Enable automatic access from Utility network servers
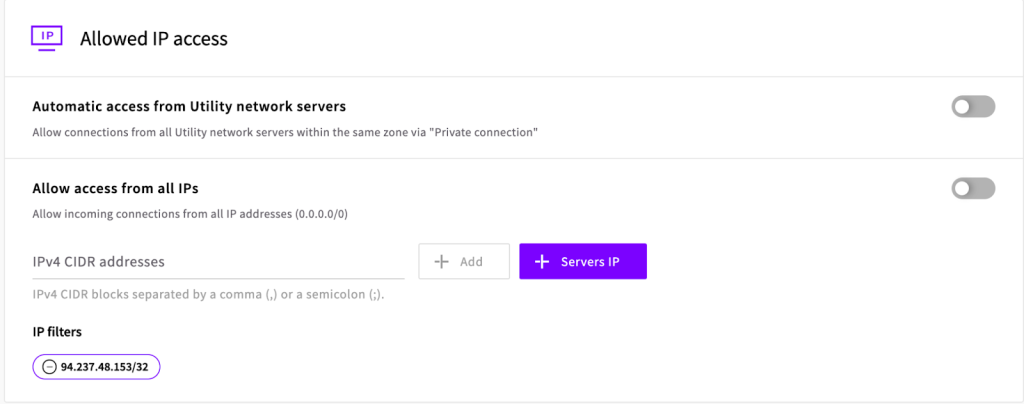This screenshot has width=1024, height=404. (972, 106)
